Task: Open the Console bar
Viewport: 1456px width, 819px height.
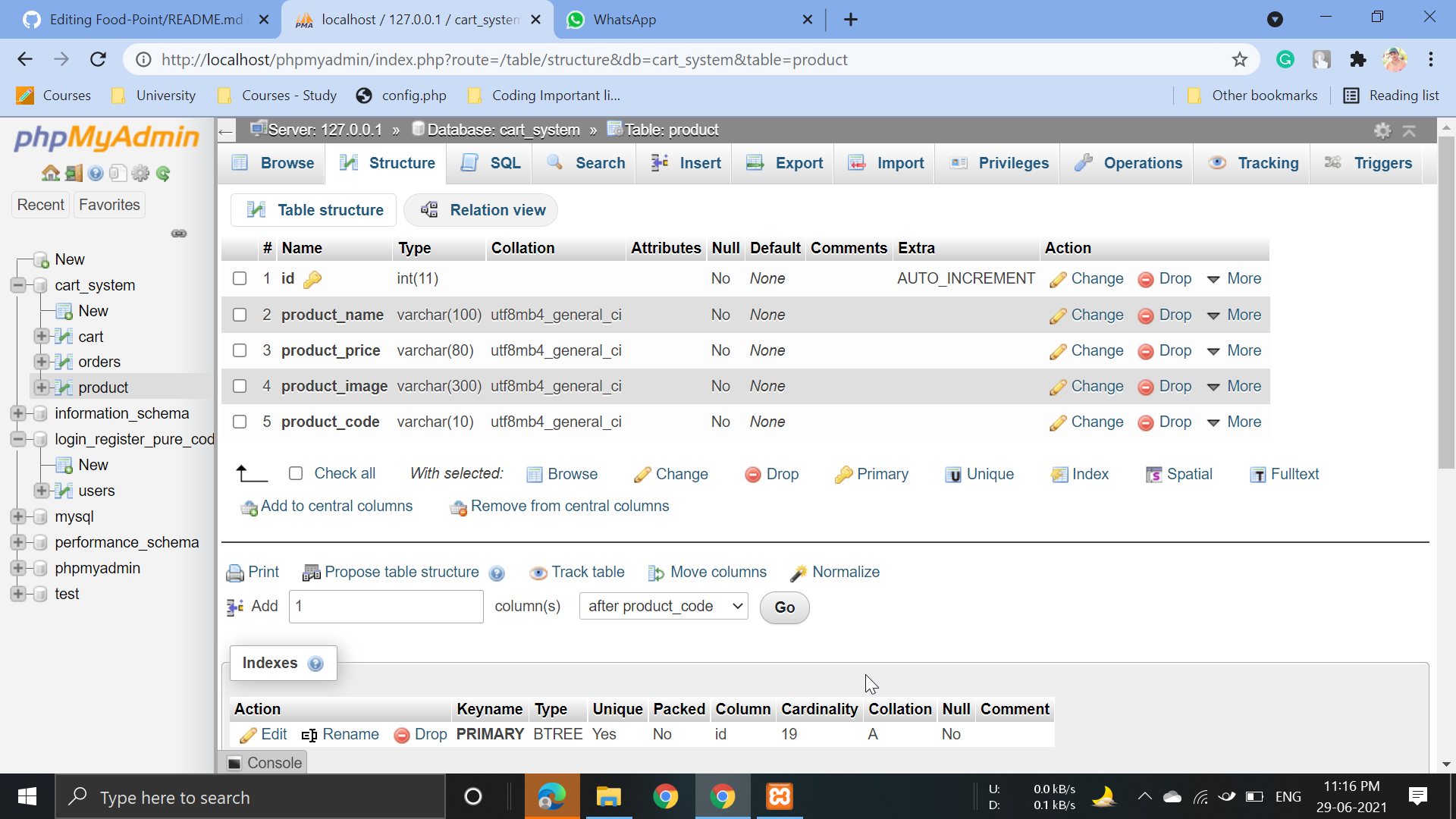Action: click(265, 763)
